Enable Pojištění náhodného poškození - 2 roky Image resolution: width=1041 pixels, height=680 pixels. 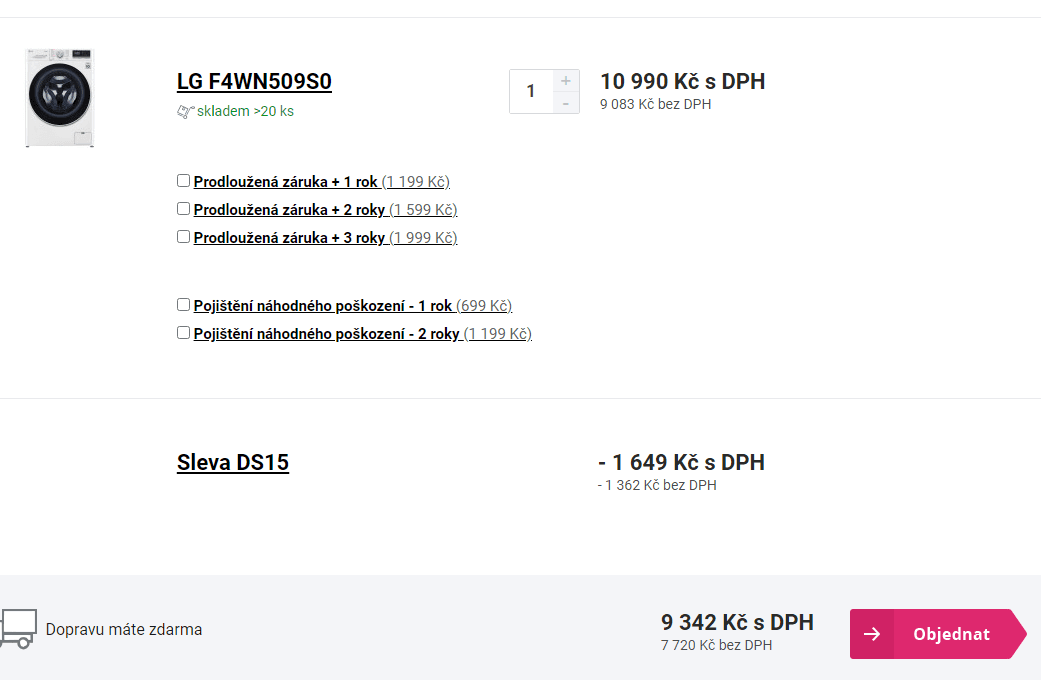pos(183,332)
